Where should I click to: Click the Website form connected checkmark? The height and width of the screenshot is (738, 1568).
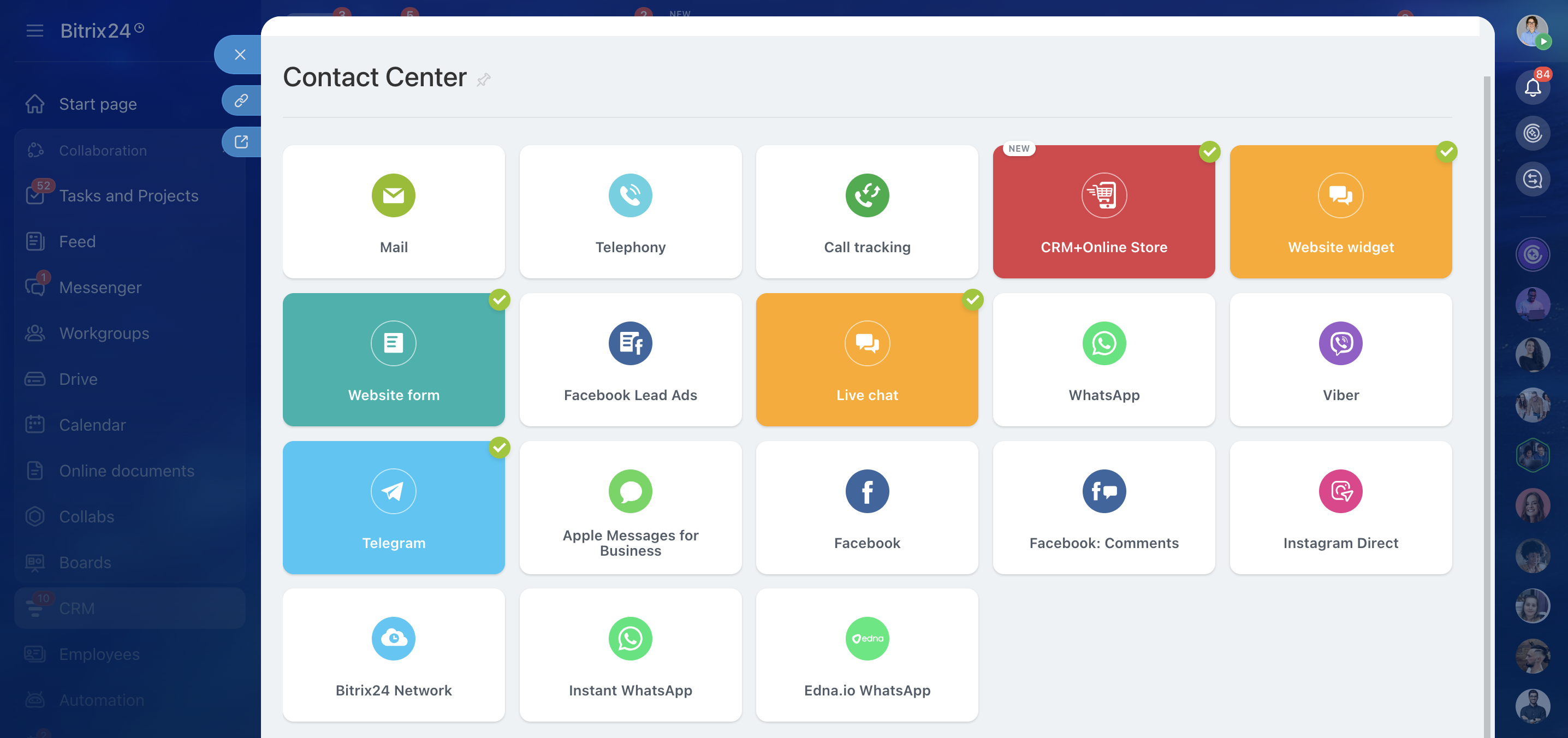499,299
